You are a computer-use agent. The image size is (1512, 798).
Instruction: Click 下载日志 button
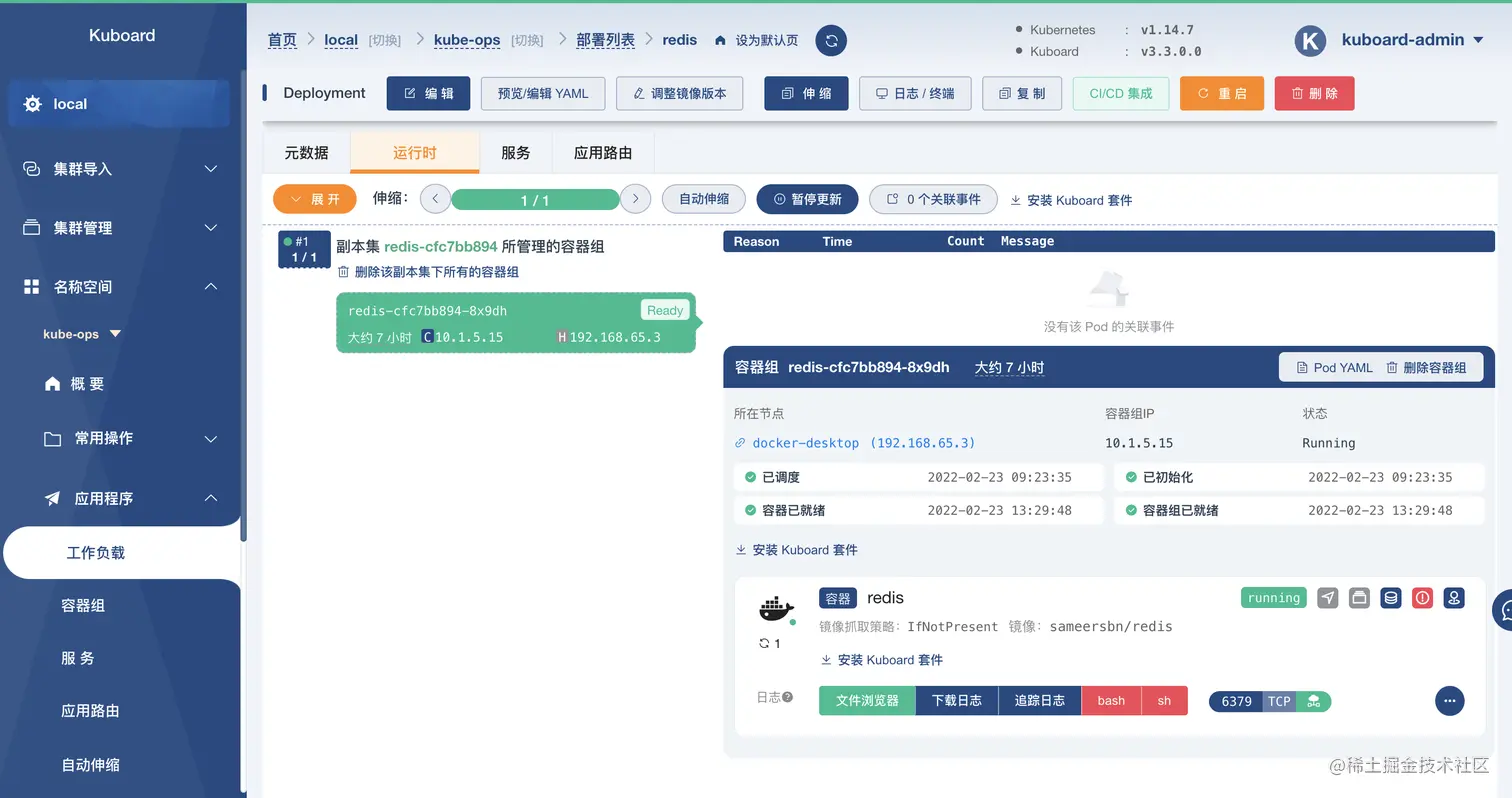pos(957,701)
